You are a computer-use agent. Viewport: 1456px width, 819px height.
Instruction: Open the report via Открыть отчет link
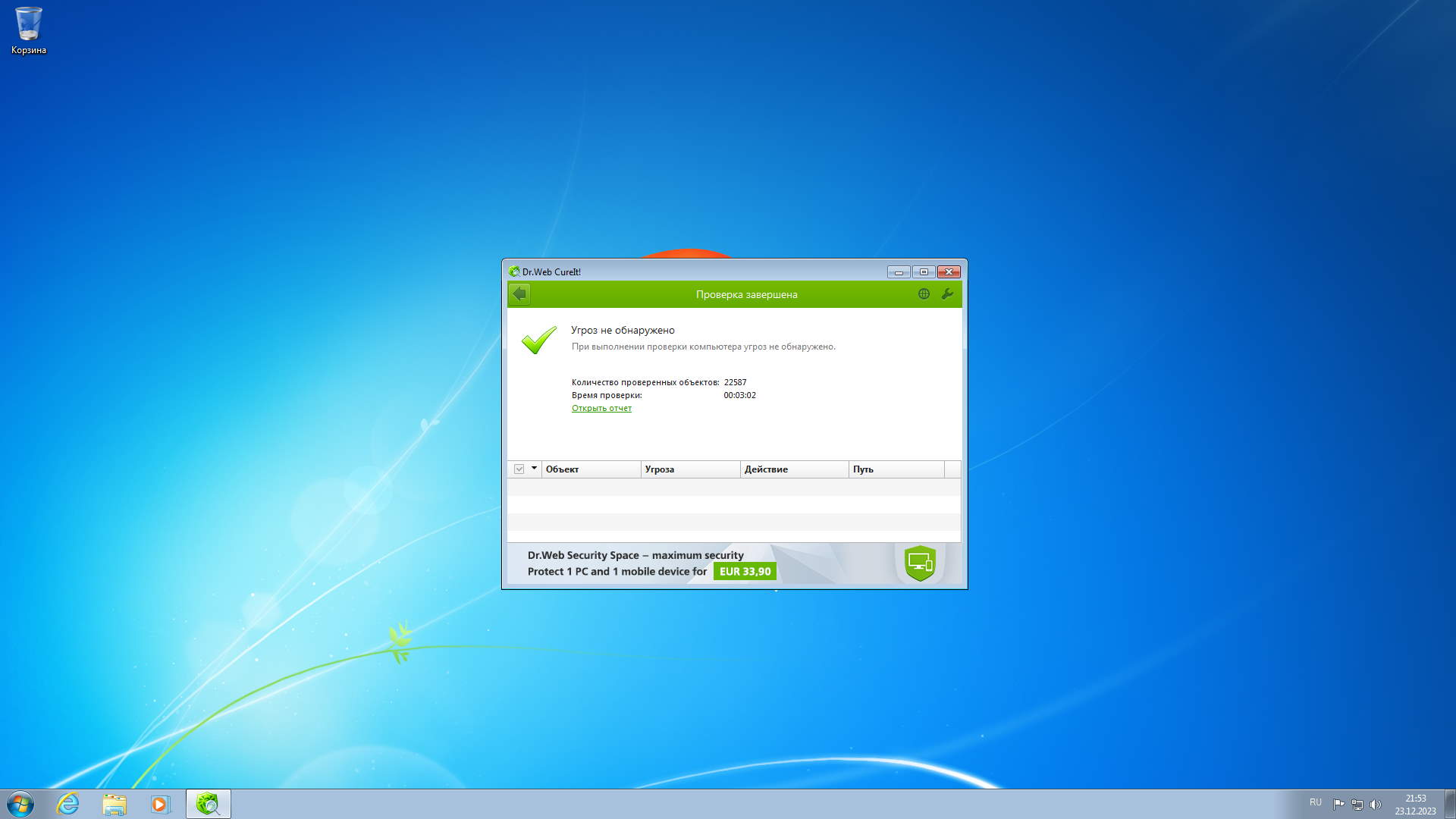point(601,408)
